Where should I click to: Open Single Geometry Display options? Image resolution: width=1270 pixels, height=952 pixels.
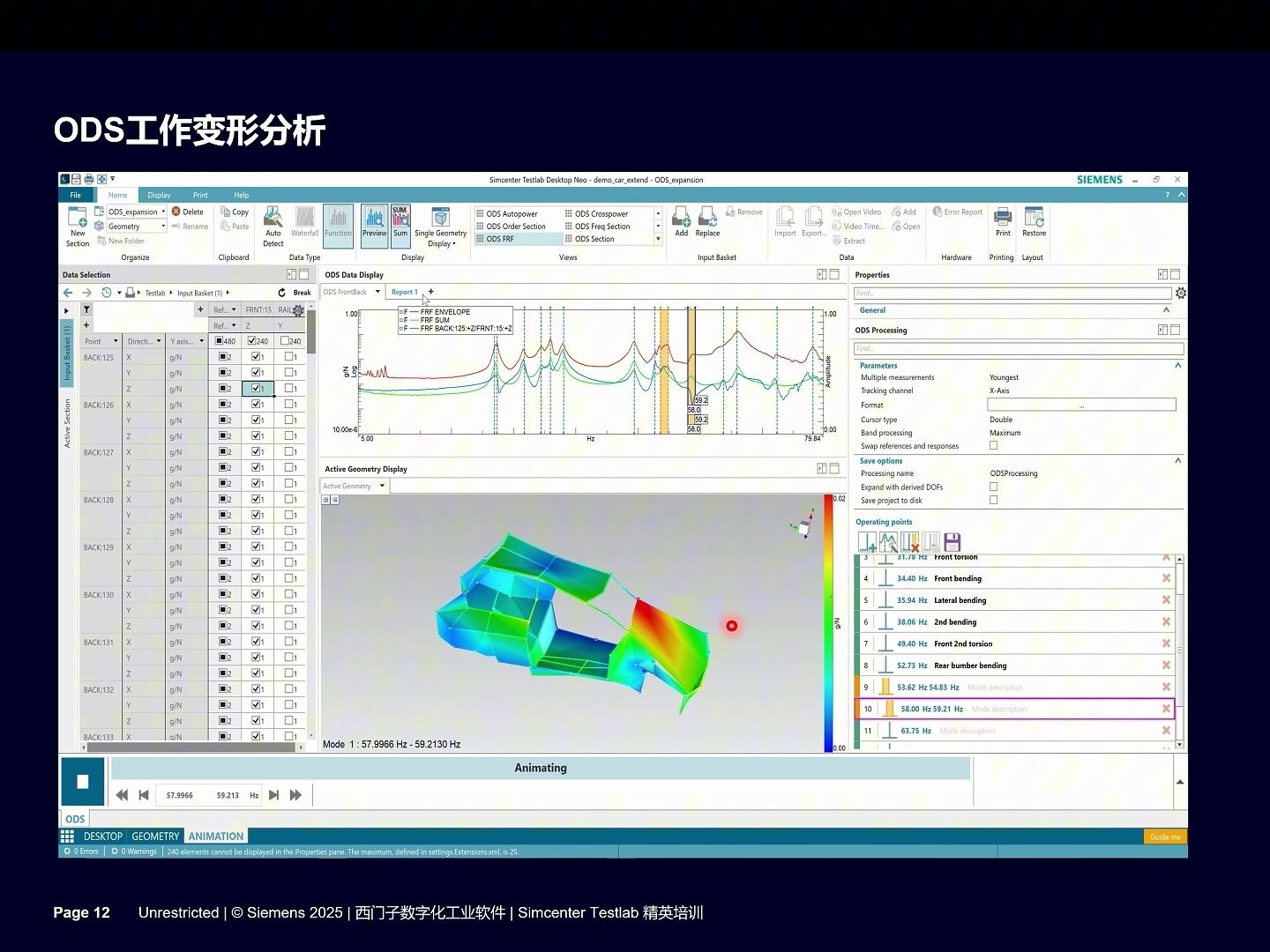click(x=441, y=227)
